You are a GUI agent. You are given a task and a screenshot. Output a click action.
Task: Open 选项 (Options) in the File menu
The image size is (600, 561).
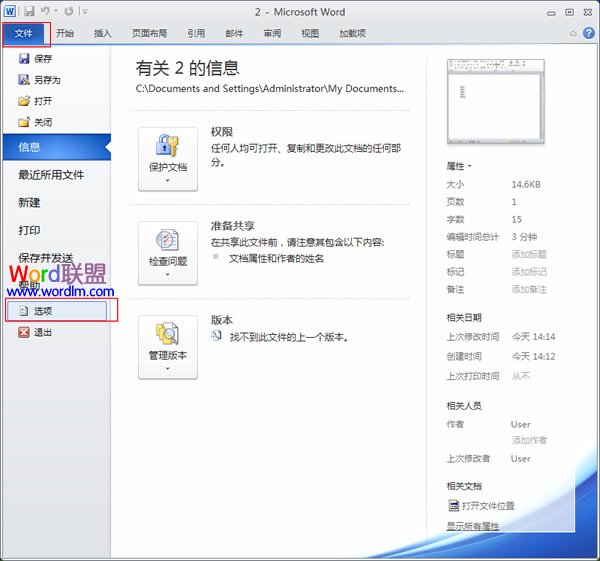(x=56, y=311)
